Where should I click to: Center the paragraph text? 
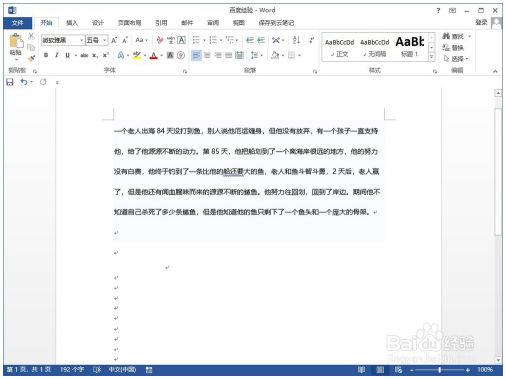207,55
